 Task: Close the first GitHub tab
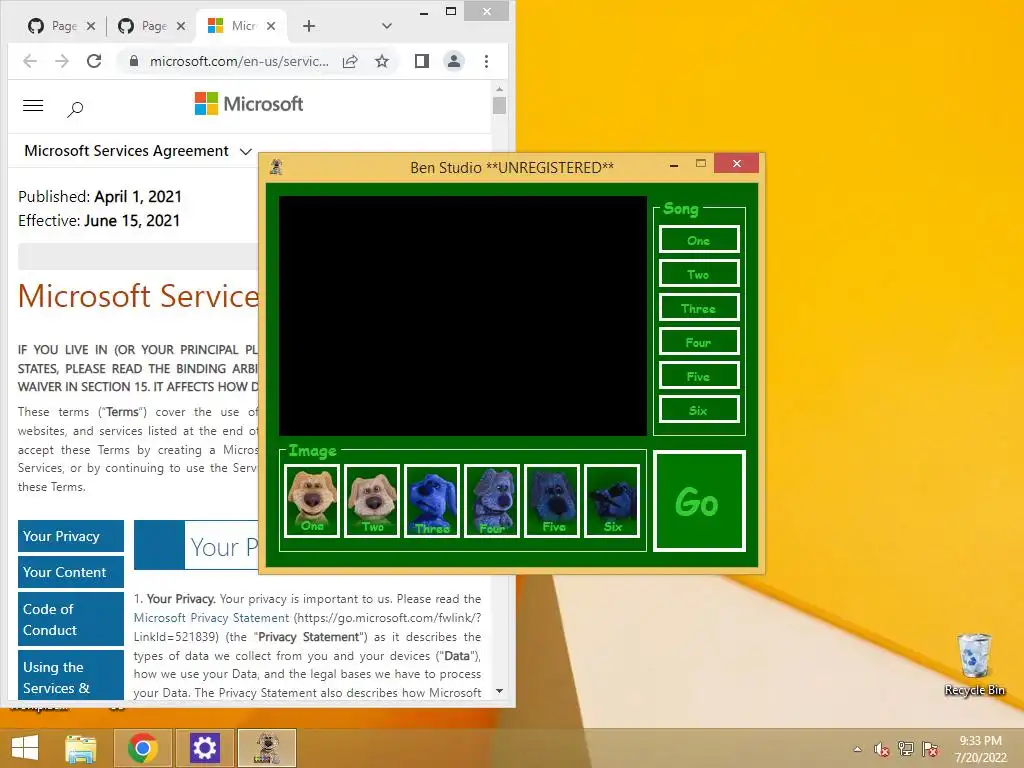[x=91, y=26]
